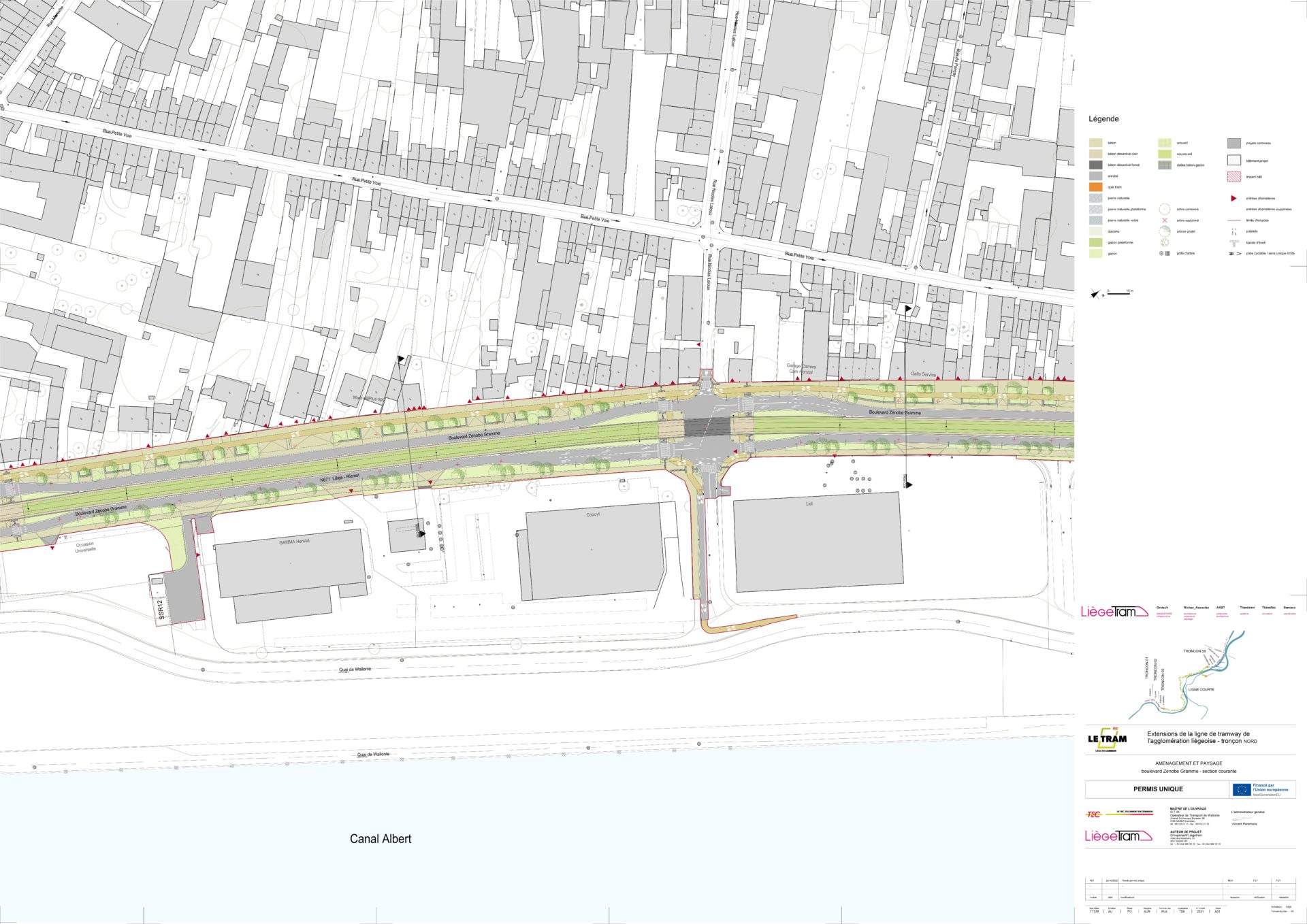Select the light green 'gazon' swatch

(x=1095, y=254)
